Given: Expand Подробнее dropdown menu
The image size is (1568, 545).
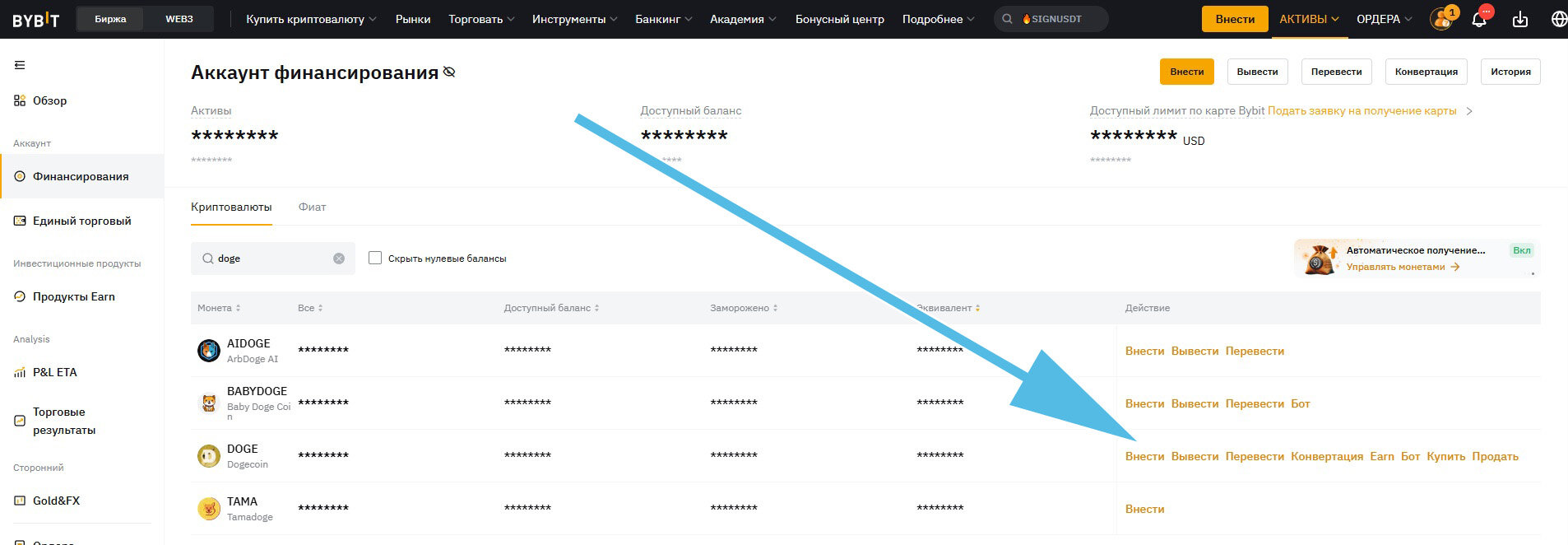Looking at the screenshot, I should click(x=938, y=19).
